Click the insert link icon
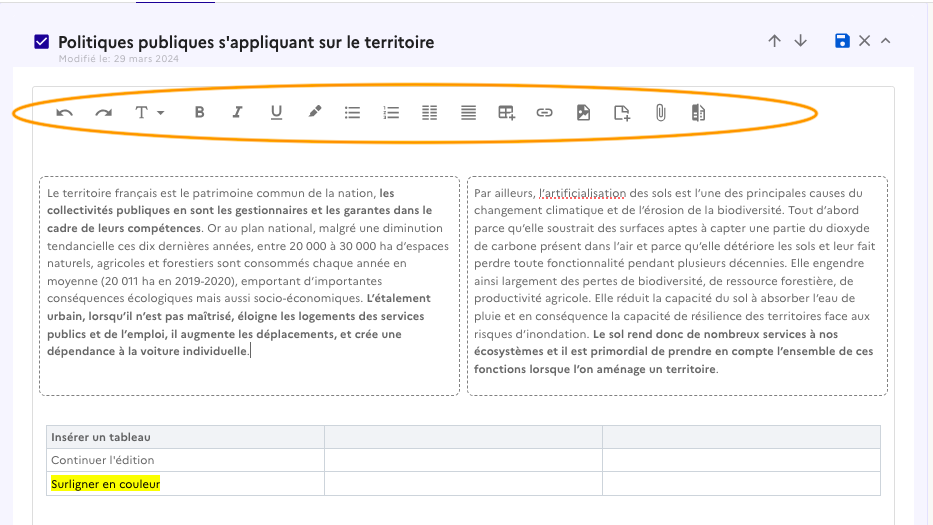 544,113
